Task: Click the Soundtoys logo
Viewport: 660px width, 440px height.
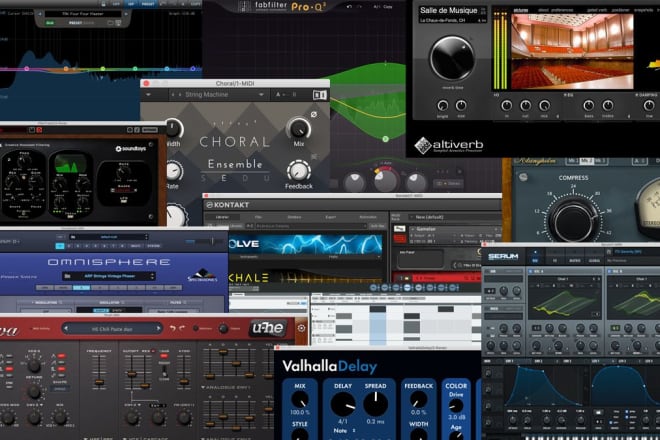Action: tap(130, 149)
